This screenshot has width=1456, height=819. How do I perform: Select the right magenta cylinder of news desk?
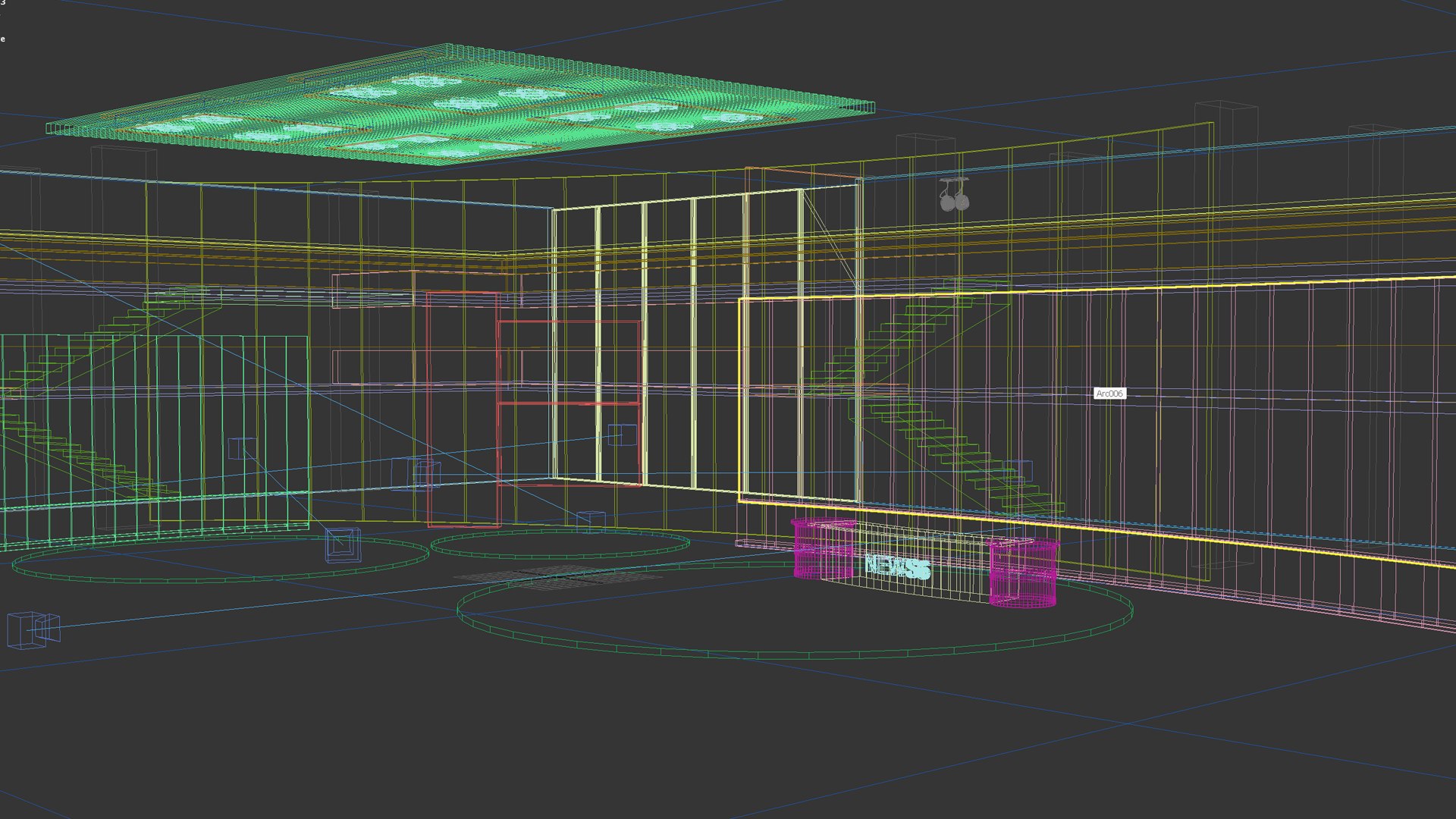(x=1023, y=573)
